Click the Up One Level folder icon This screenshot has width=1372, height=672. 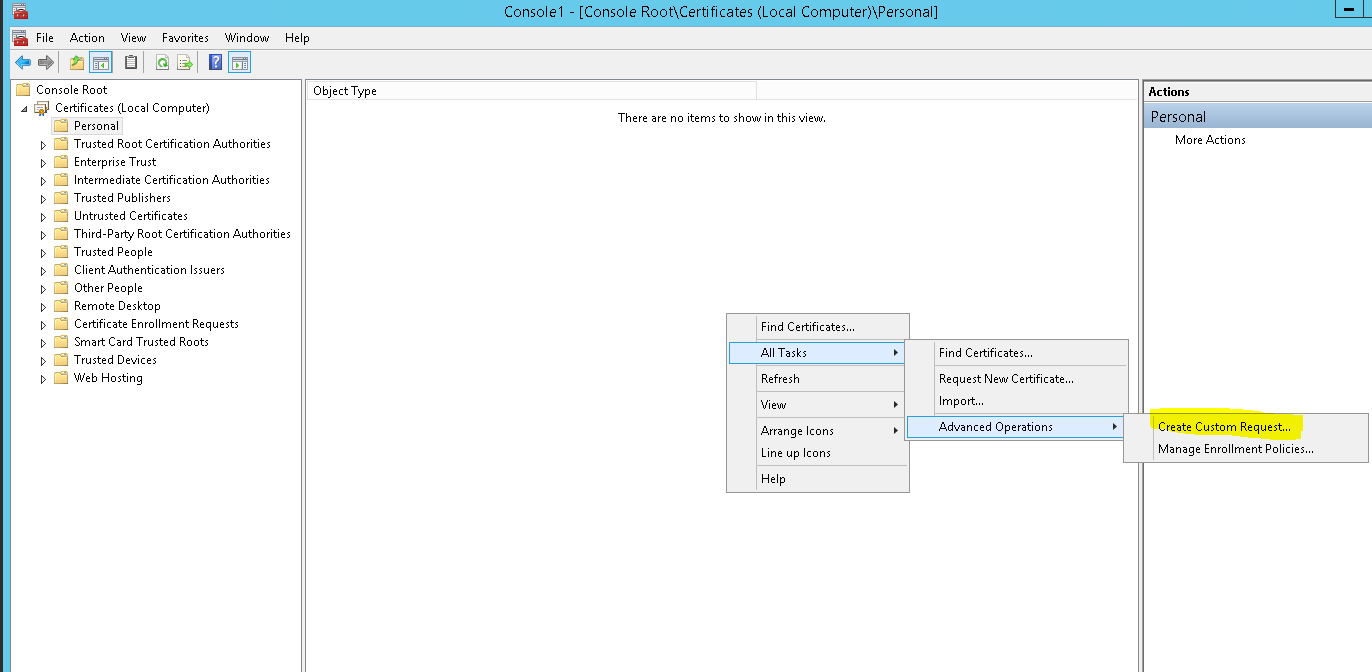[77, 63]
